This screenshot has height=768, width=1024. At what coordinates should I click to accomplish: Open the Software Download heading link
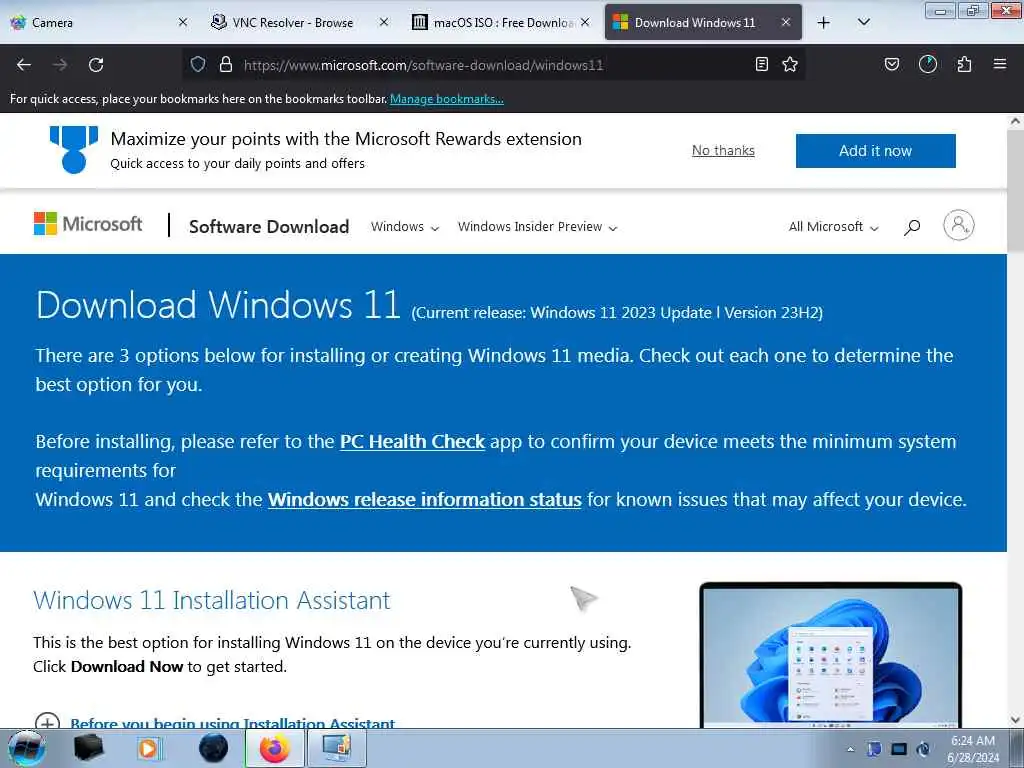coord(269,227)
